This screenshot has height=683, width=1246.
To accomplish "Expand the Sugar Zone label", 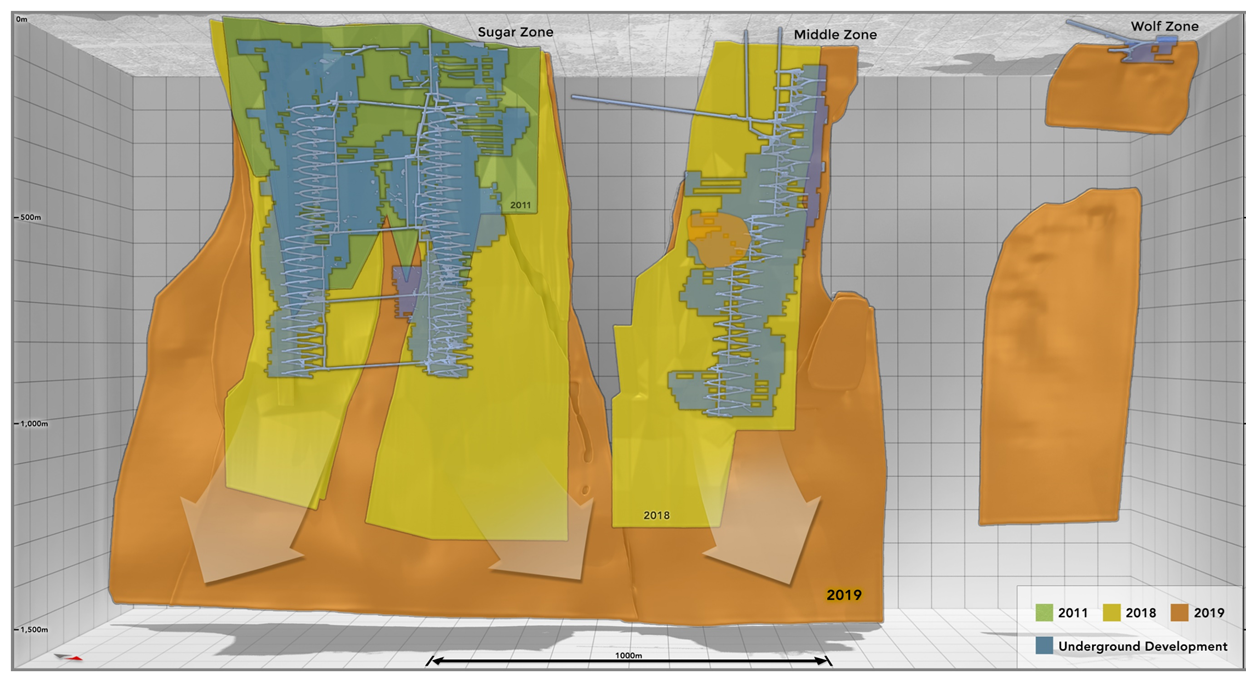I will coord(517,30).
